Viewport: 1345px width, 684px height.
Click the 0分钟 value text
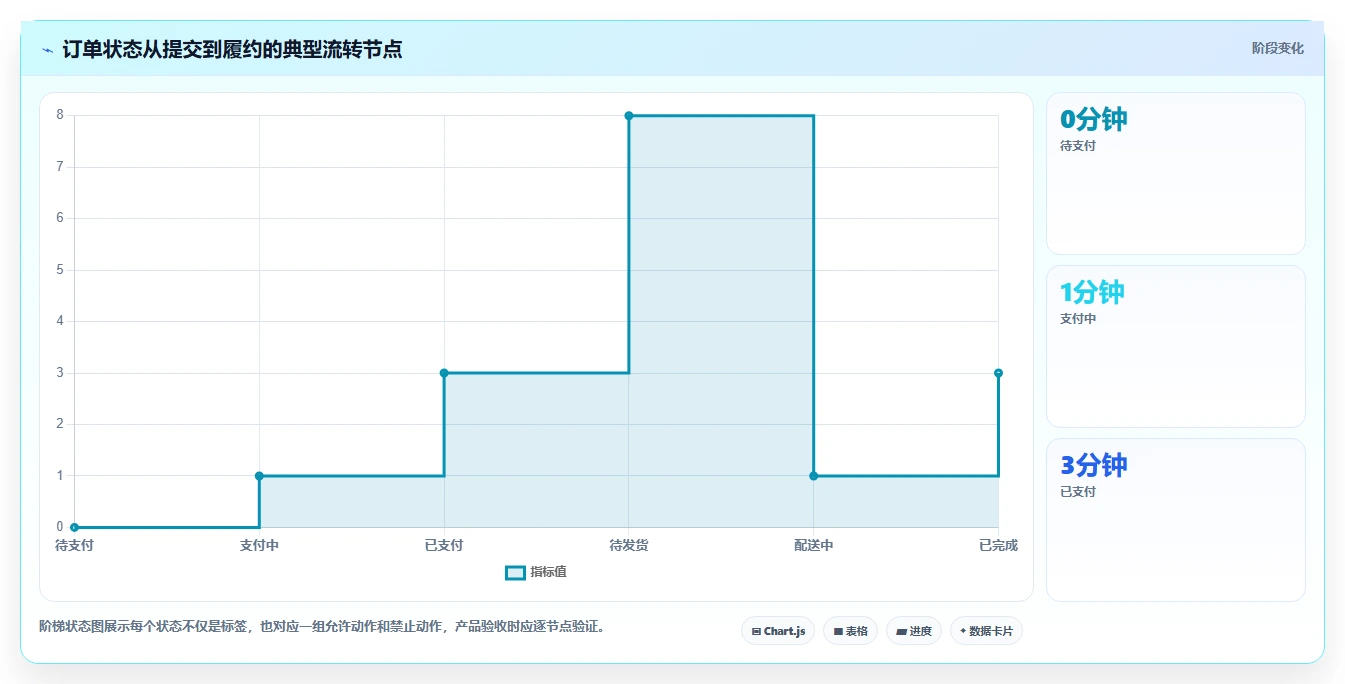tap(1094, 119)
